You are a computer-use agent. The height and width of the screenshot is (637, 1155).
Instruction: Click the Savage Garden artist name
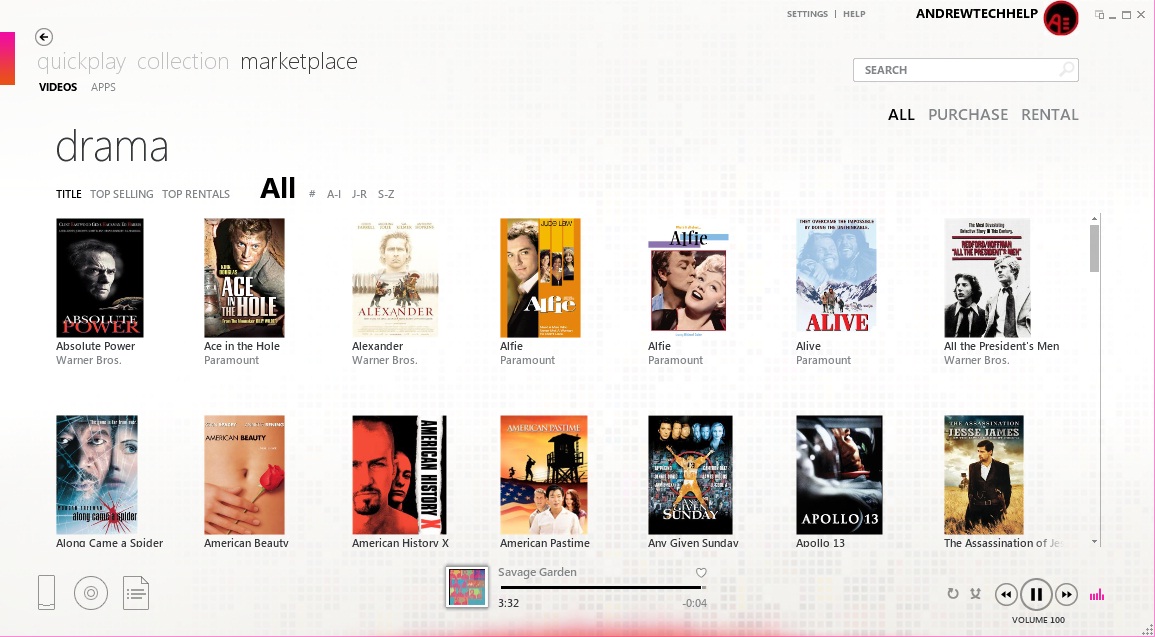coord(537,572)
